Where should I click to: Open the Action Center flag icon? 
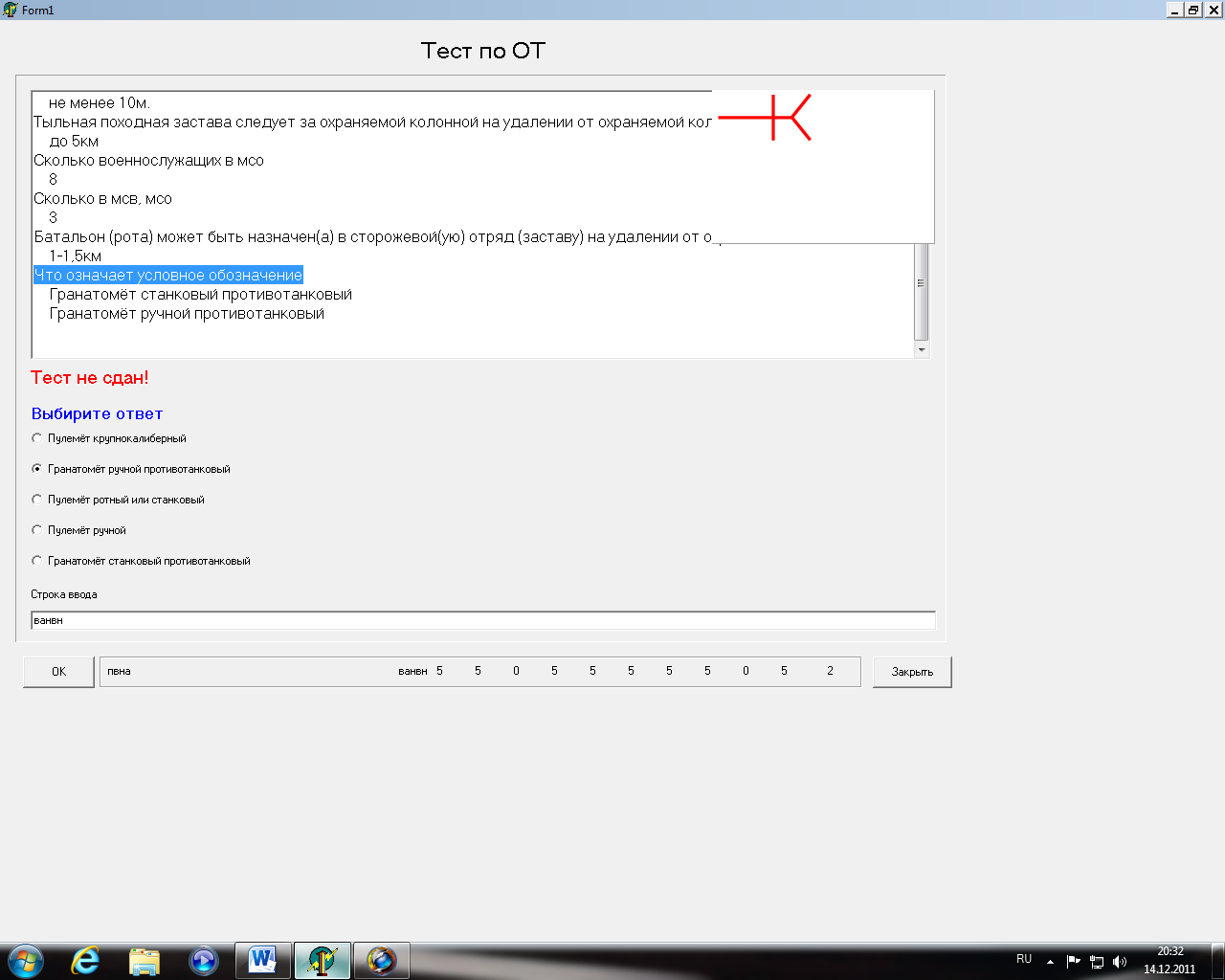pyautogui.click(x=1074, y=962)
